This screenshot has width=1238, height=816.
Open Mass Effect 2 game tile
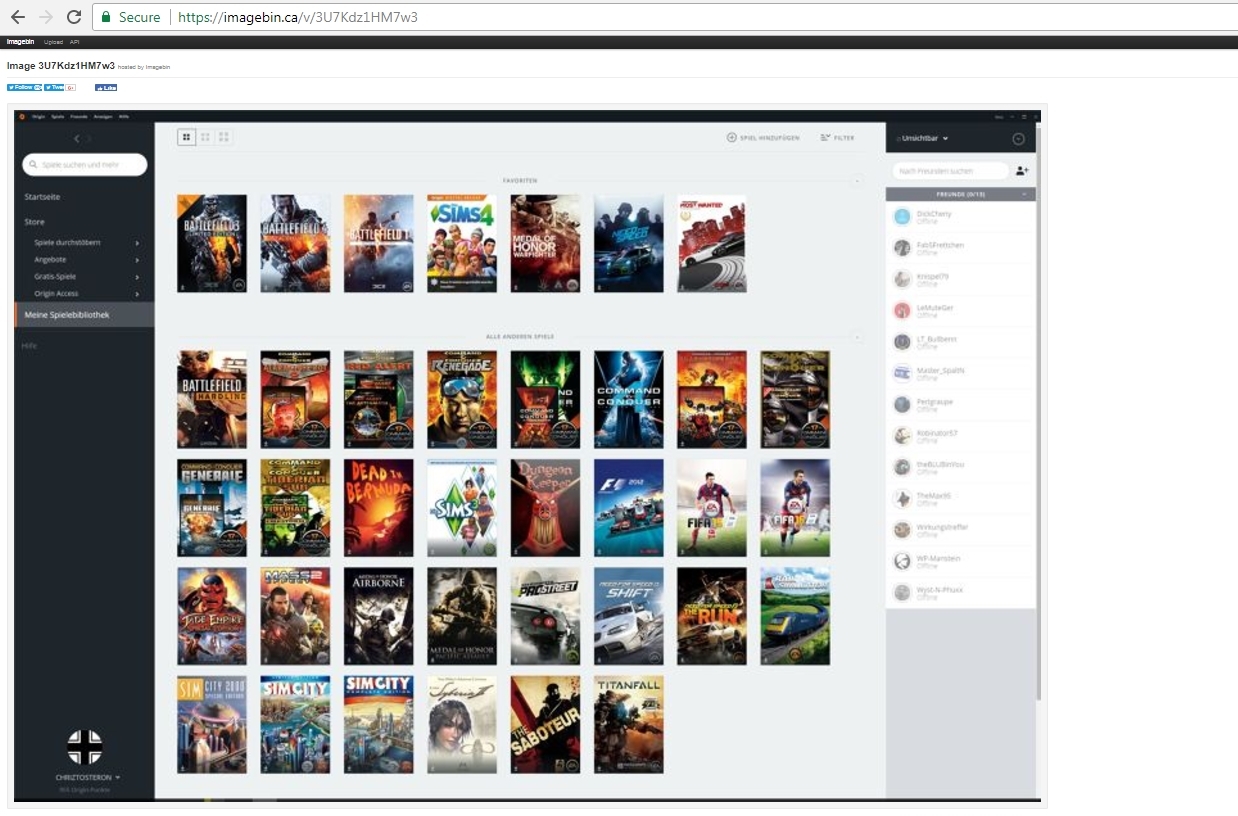coord(295,616)
